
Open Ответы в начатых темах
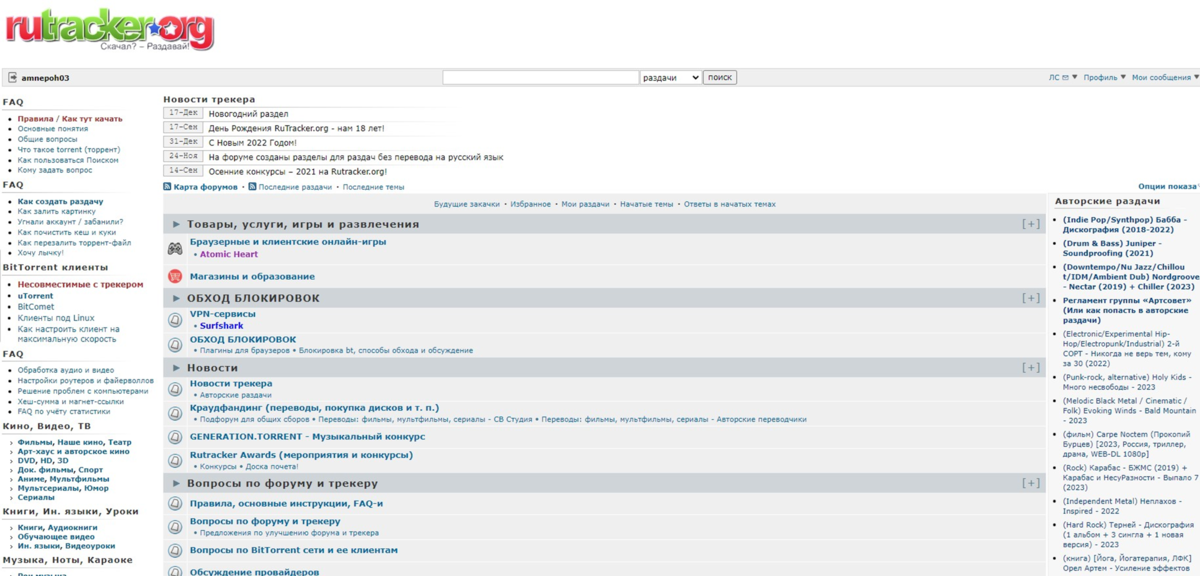(729, 204)
